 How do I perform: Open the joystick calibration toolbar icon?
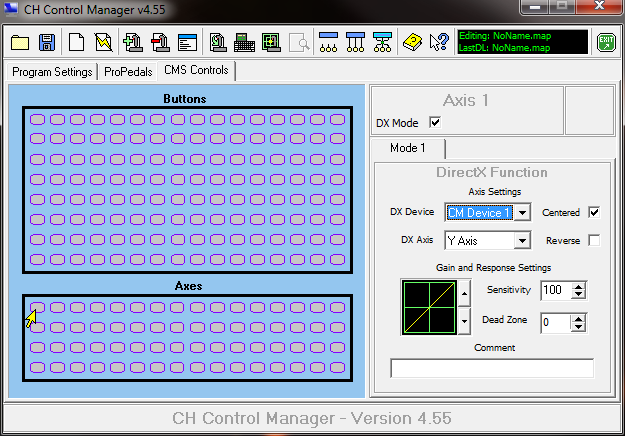(218, 42)
